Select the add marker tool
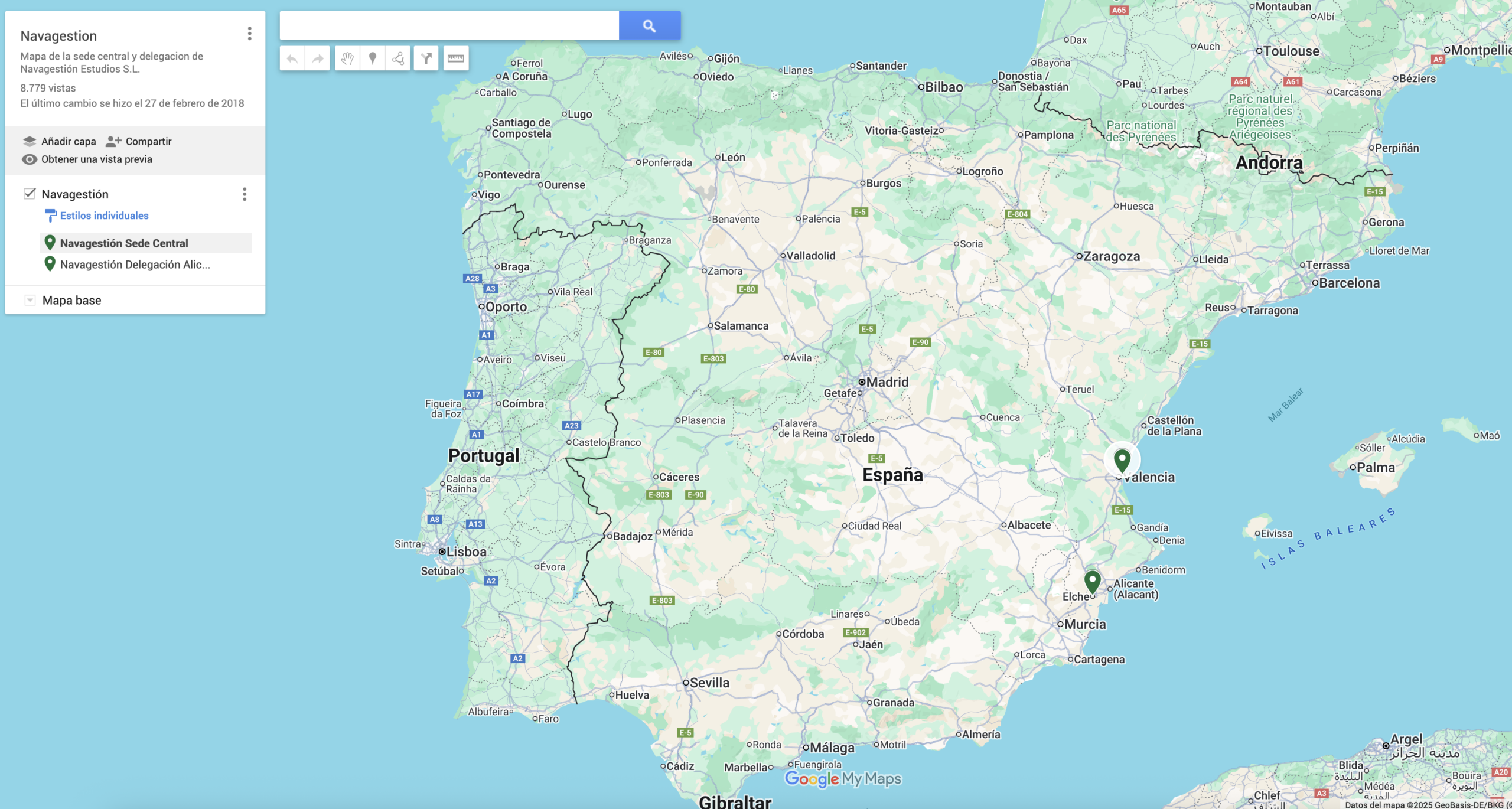 [373, 58]
